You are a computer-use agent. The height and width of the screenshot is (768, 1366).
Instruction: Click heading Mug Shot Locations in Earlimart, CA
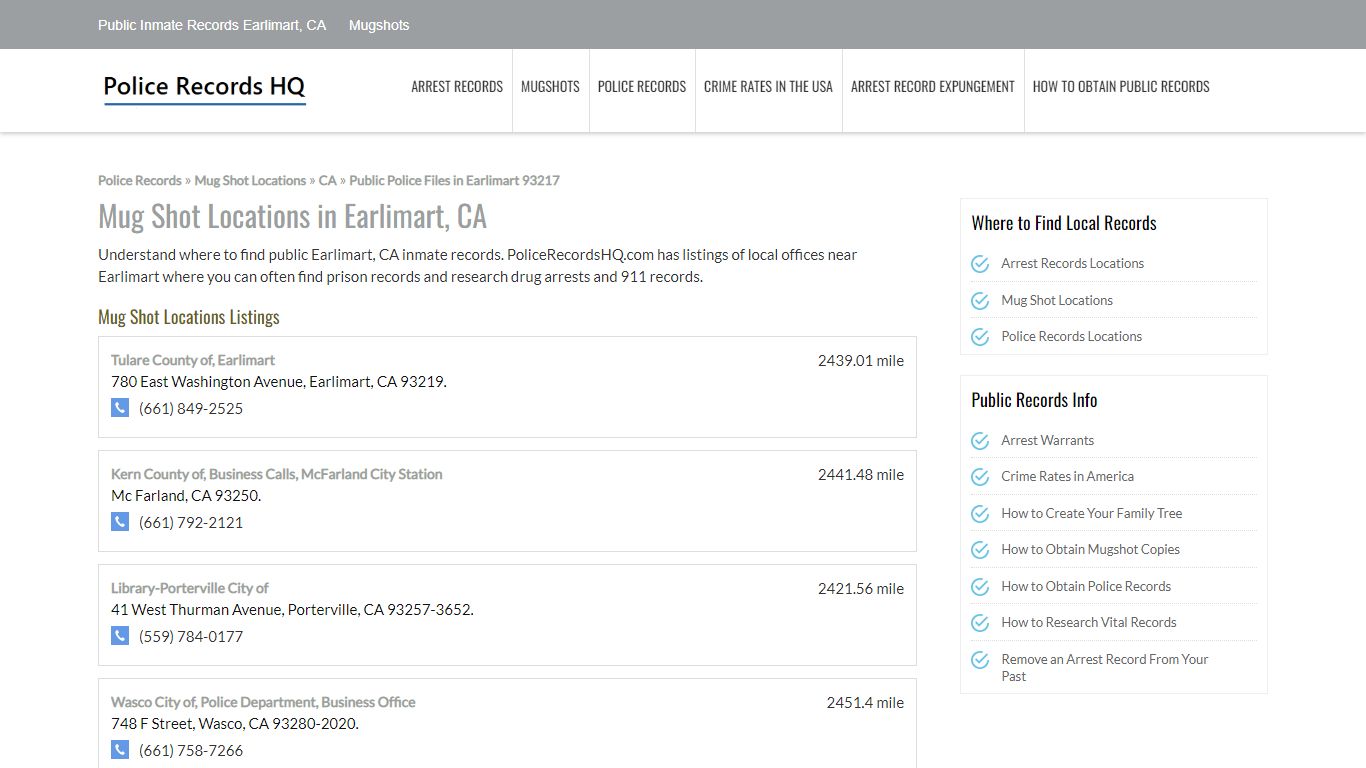(292, 216)
